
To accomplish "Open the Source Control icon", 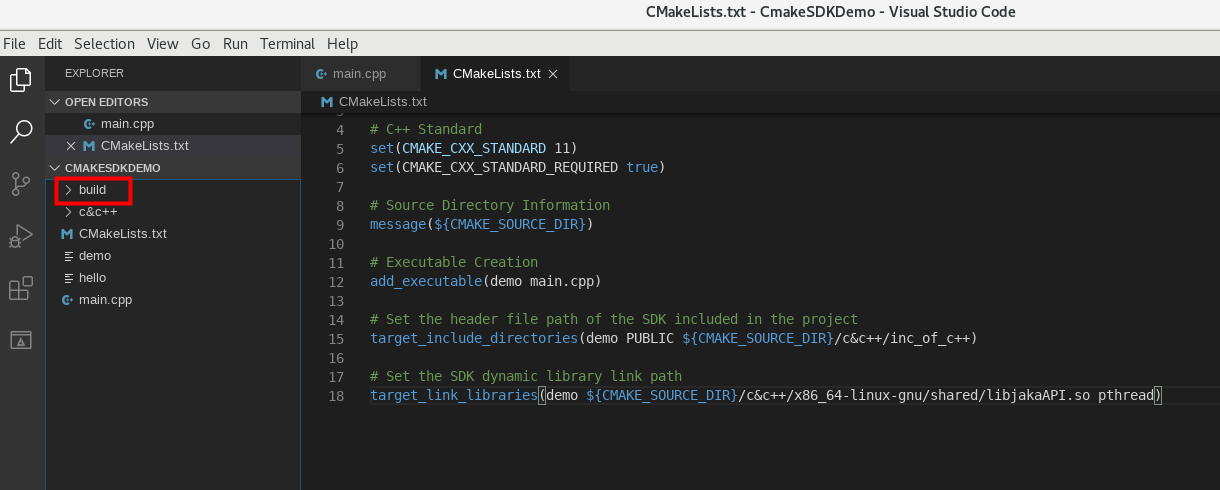I will [21, 184].
